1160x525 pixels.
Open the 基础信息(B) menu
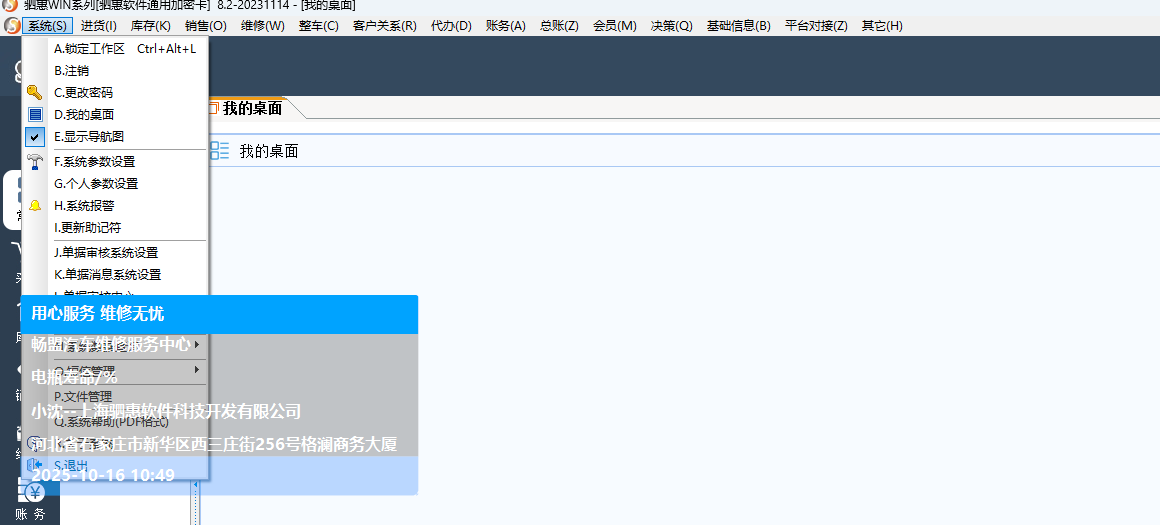point(738,25)
